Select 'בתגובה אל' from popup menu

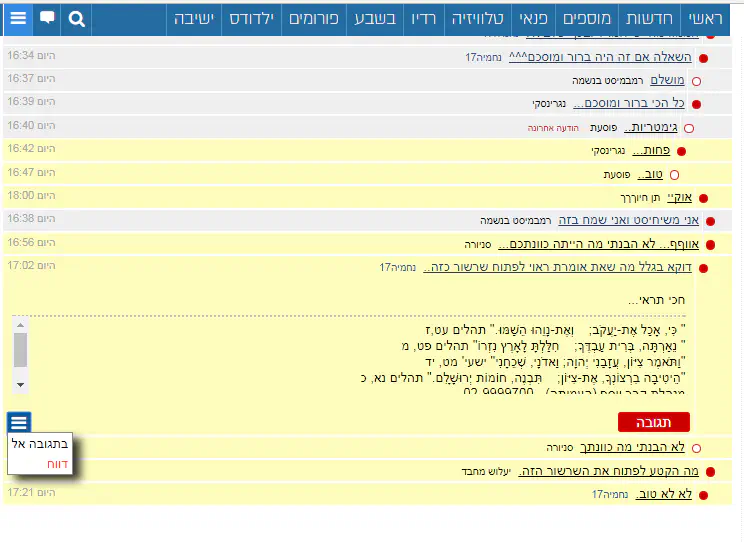39,443
